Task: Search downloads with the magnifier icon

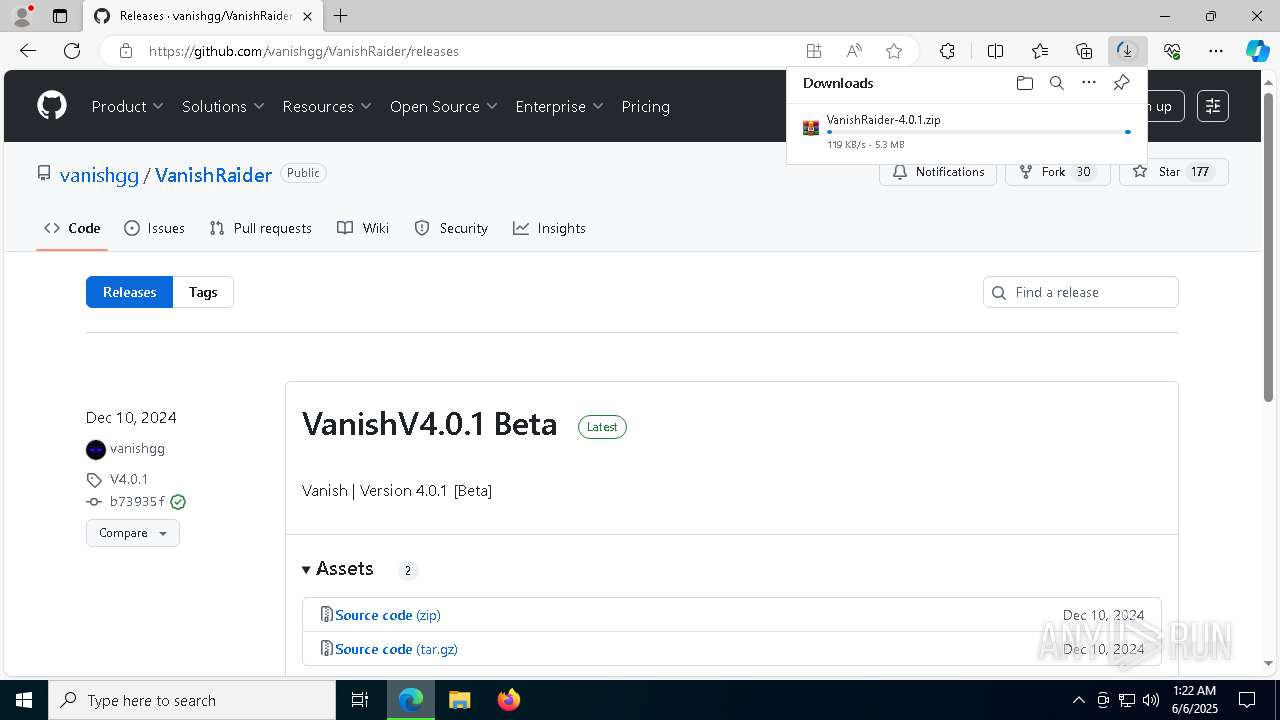Action: pos(1057,83)
